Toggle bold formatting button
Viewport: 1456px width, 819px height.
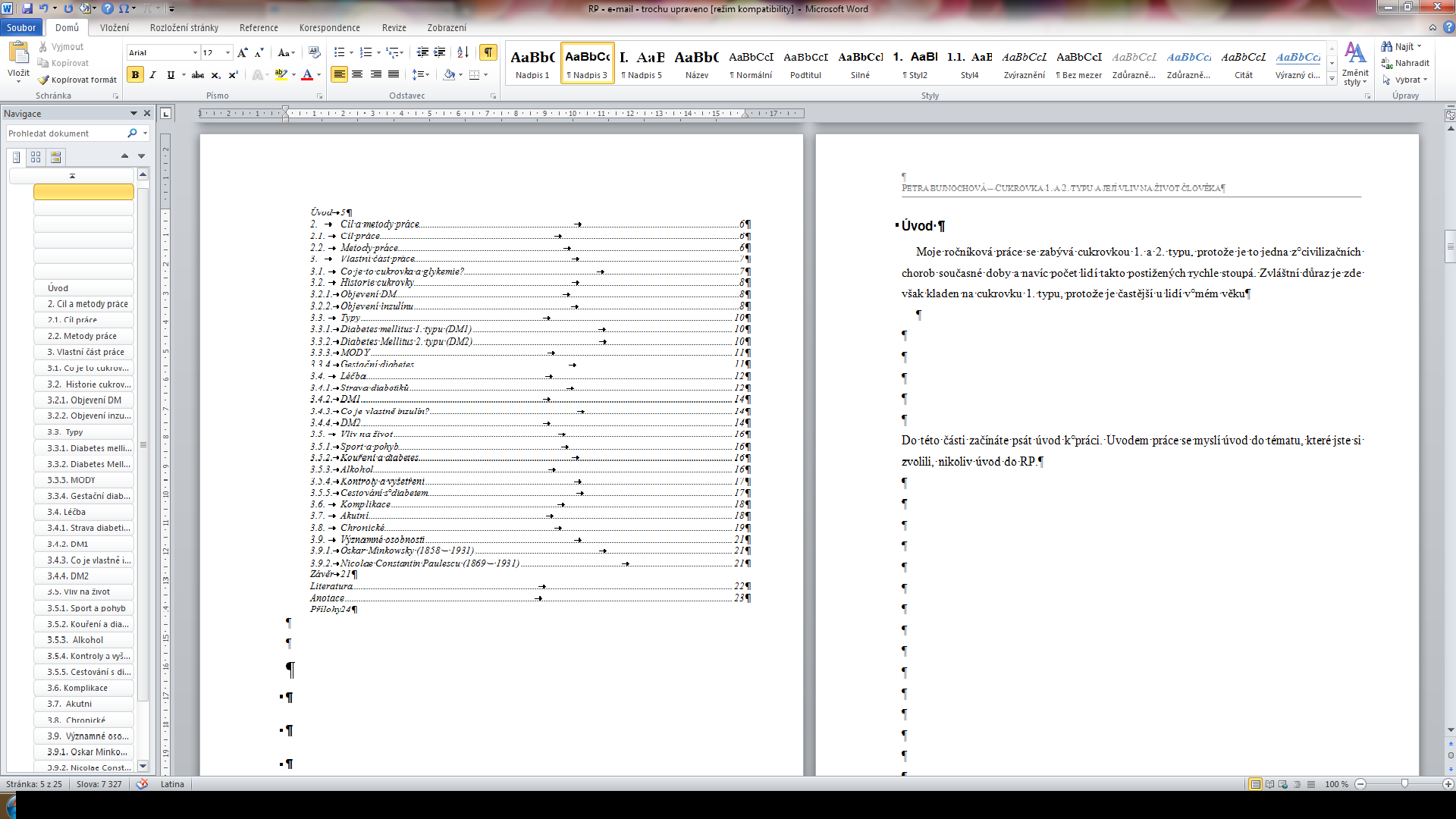135,75
